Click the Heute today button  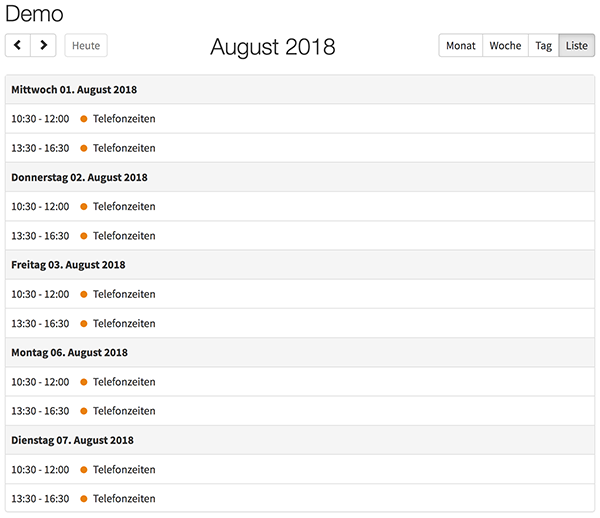tap(86, 46)
